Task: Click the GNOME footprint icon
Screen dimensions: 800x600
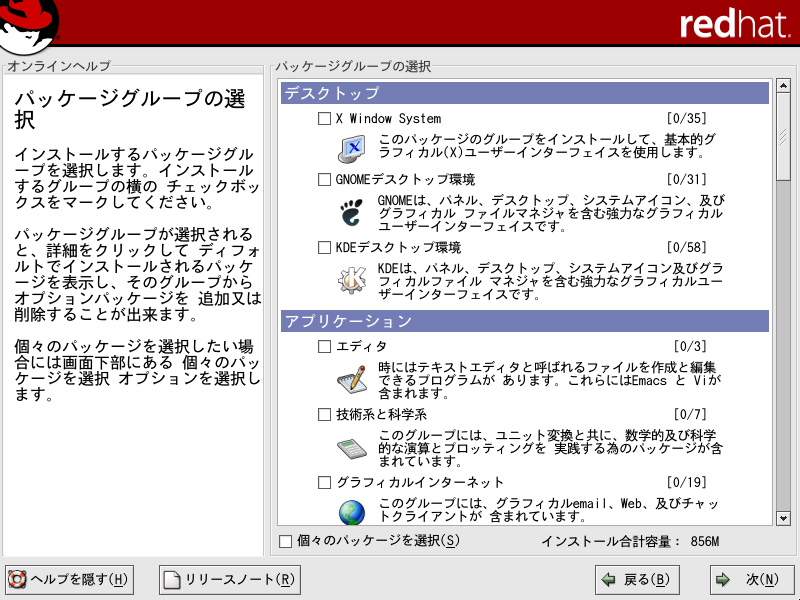Action: coord(352,213)
